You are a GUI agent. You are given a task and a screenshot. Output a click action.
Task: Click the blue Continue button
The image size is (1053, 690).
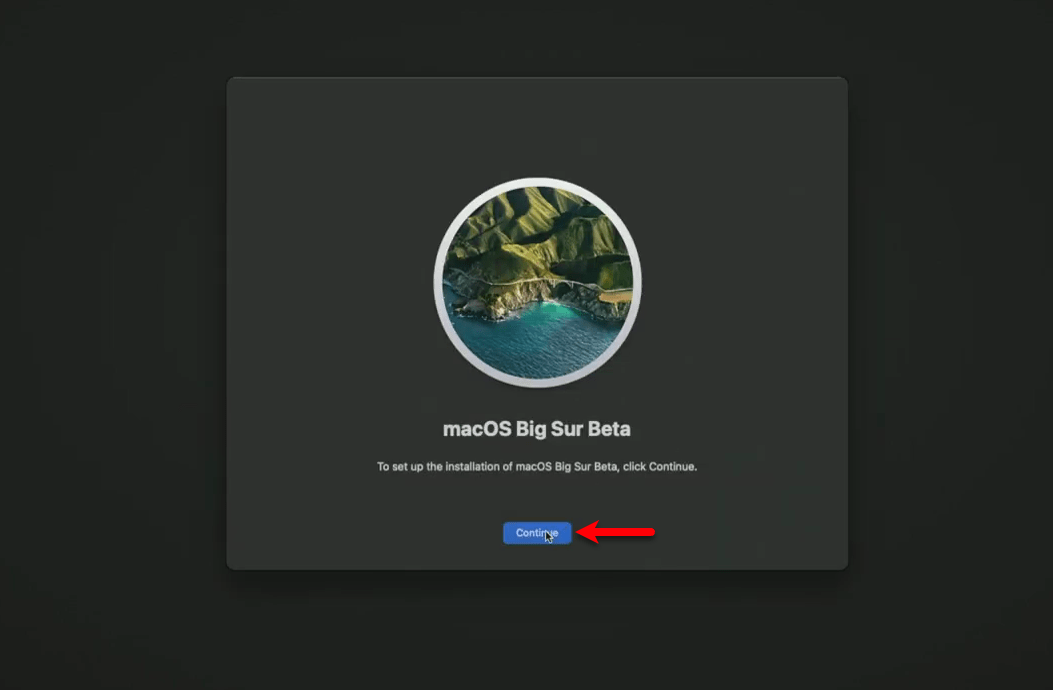coord(537,533)
